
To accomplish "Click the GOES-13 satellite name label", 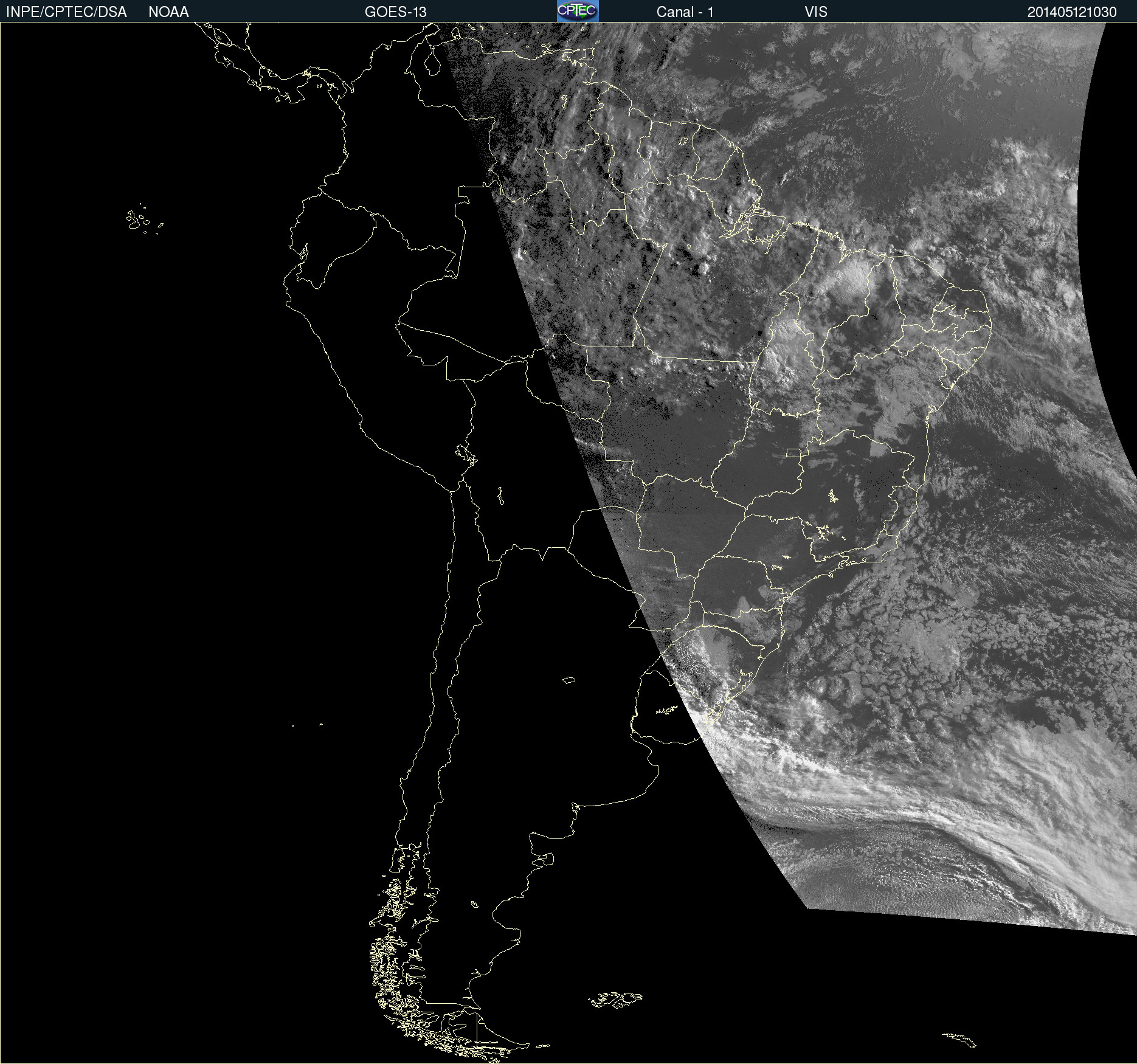I will coord(396,12).
